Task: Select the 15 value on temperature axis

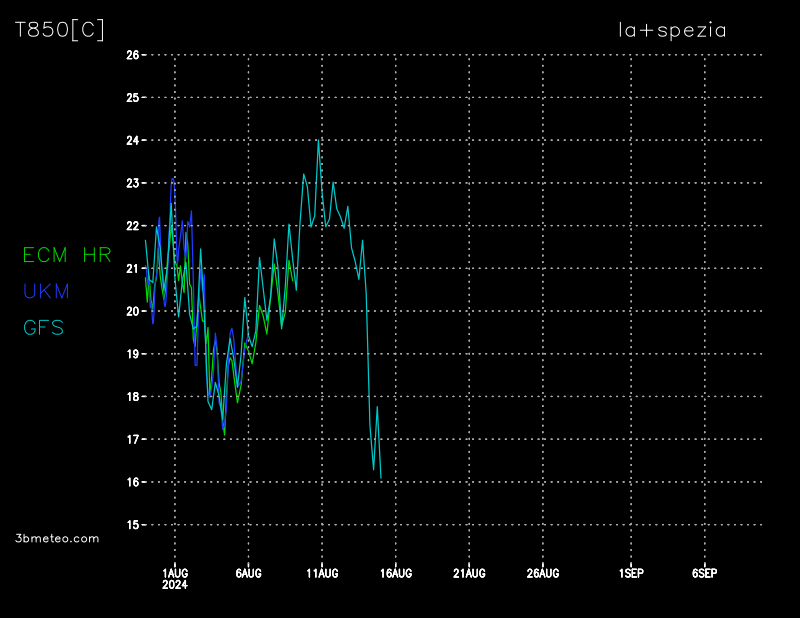Action: (132, 525)
